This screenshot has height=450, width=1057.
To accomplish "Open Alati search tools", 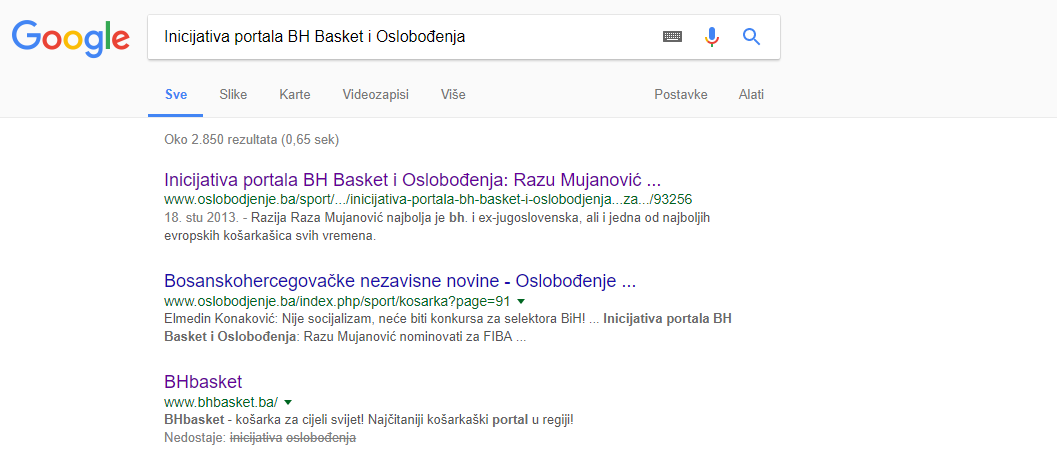I will [x=751, y=94].
